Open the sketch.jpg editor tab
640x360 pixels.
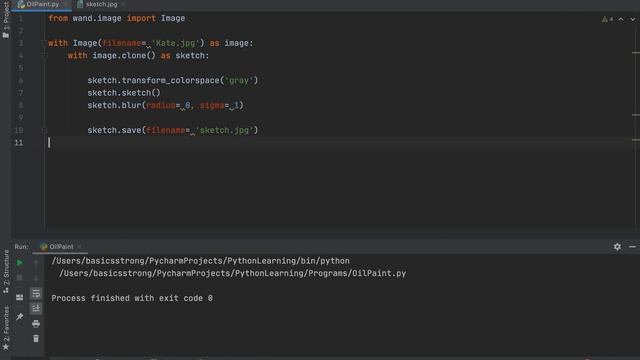pos(101,4)
